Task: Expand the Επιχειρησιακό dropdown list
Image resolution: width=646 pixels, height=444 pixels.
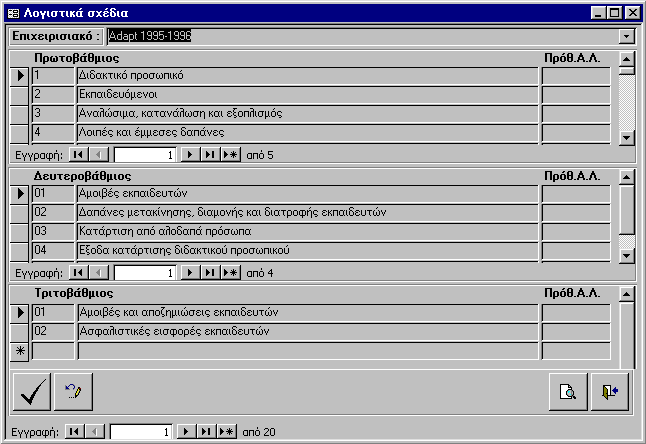Action: [x=626, y=36]
